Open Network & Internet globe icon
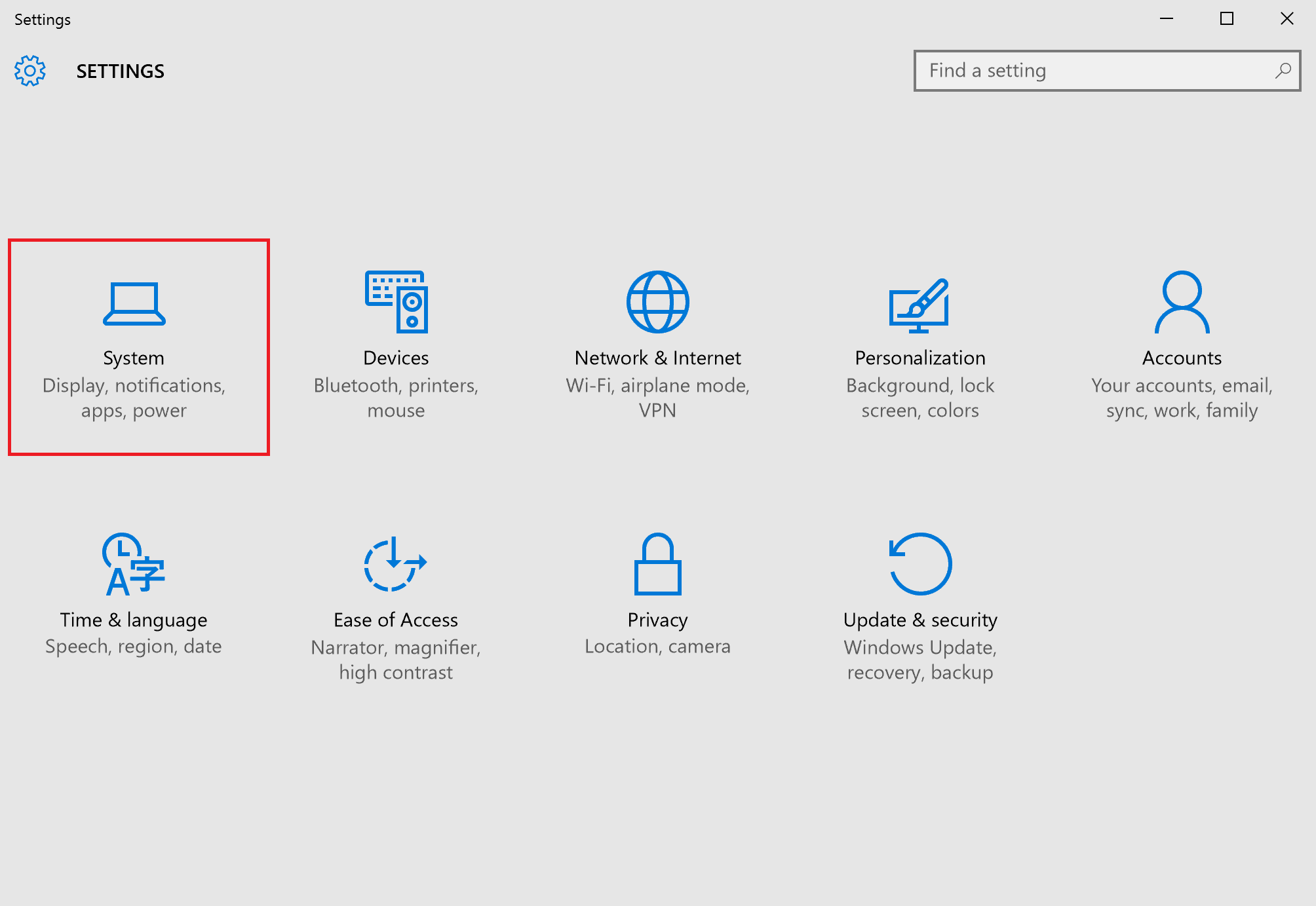This screenshot has height=906, width=1316. click(658, 301)
